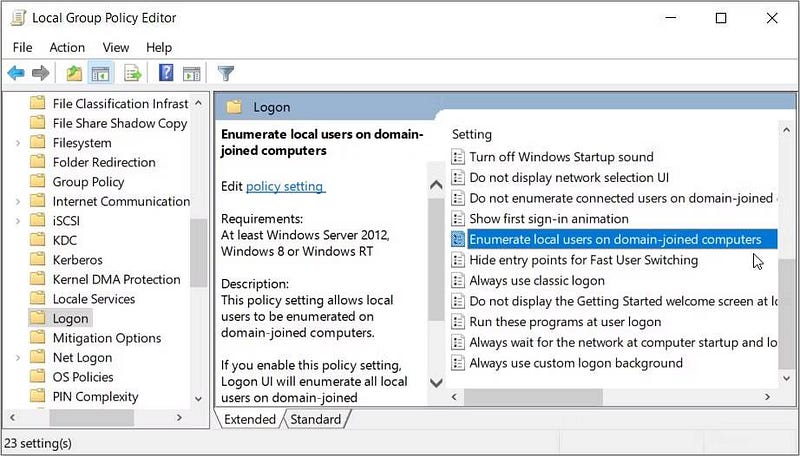This screenshot has height=456, width=800.
Task: Expand the iSCSI tree node
Action: pyautogui.click(x=18, y=221)
